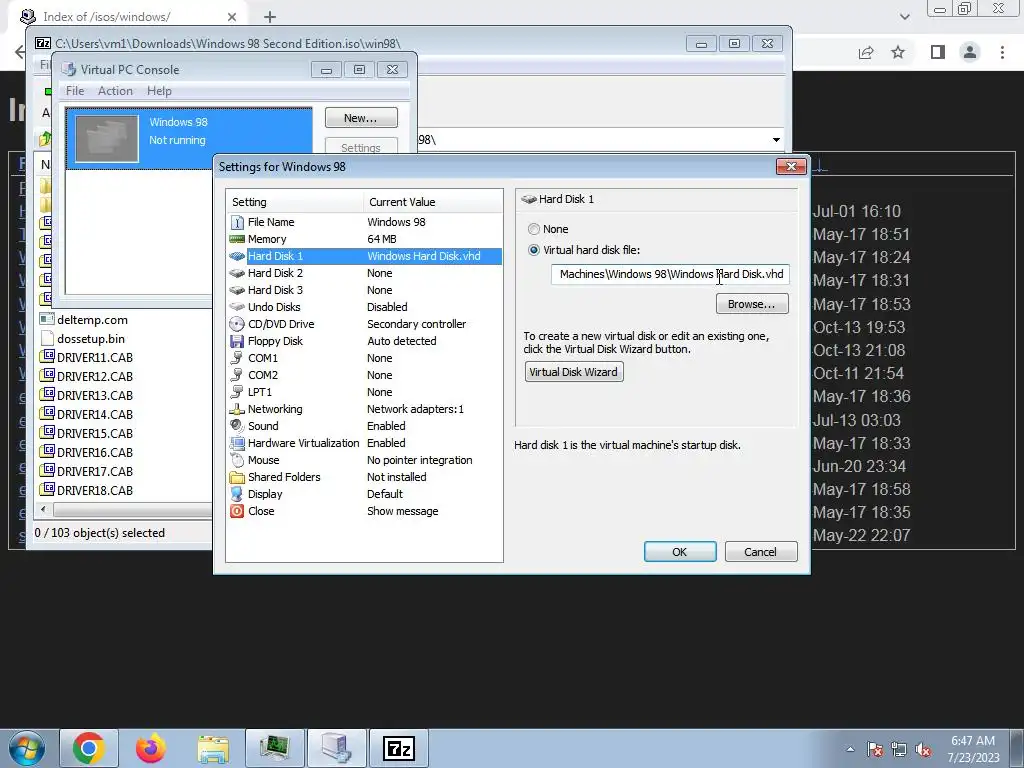Click the Browse... button
Viewport: 1024px width, 768px height.
coord(752,304)
